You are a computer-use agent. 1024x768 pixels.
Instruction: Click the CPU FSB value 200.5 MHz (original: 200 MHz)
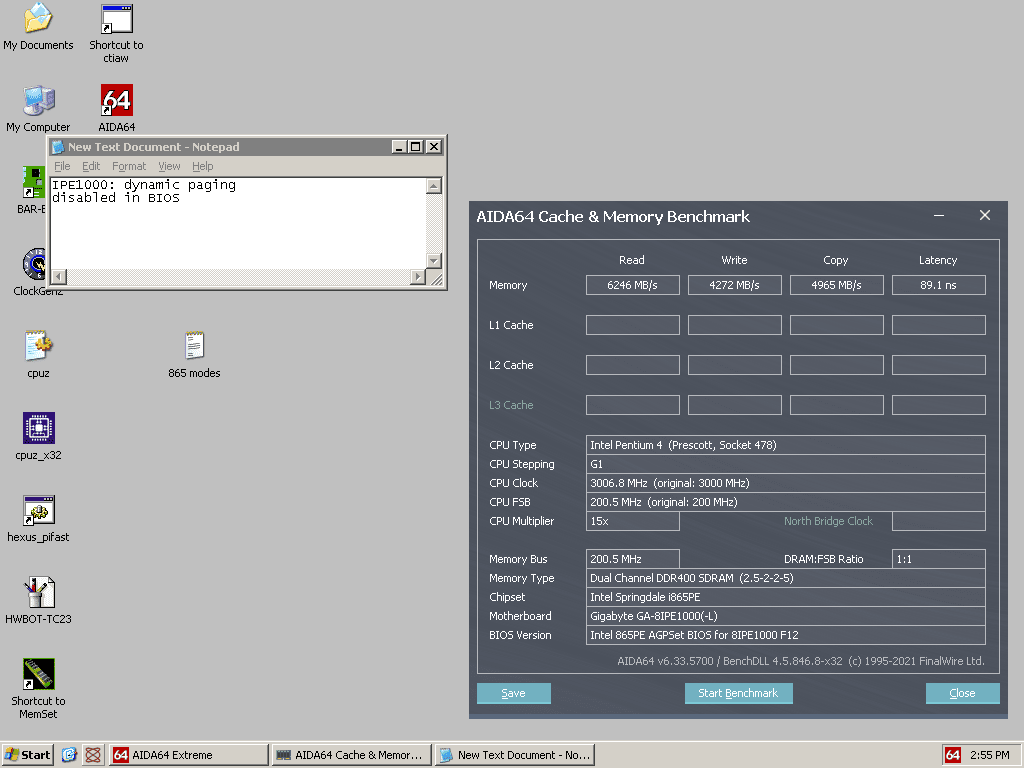(786, 502)
